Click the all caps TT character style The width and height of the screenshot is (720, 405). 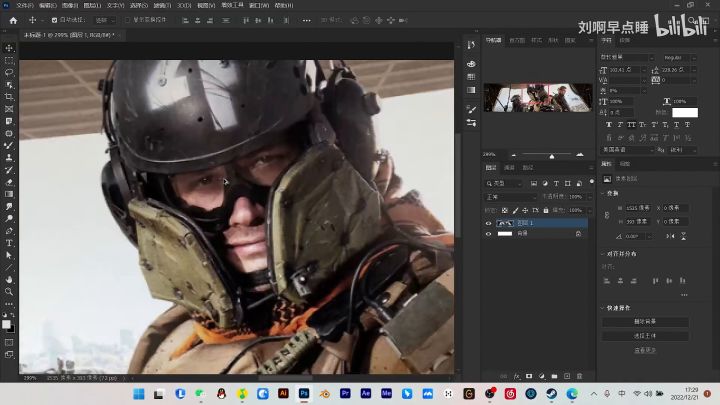(631, 125)
